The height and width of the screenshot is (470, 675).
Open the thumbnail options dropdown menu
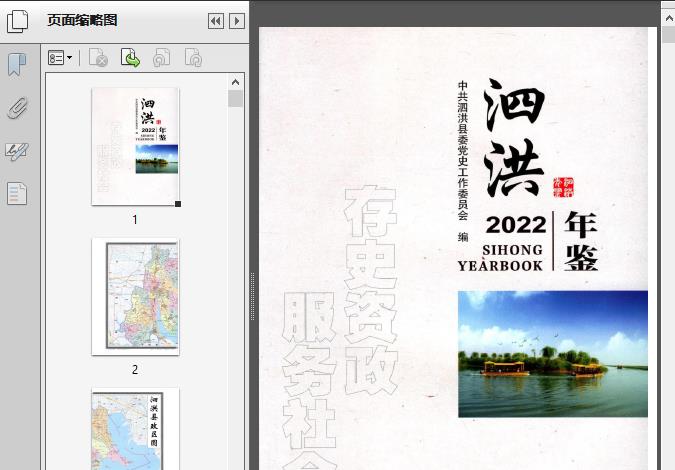click(60, 58)
